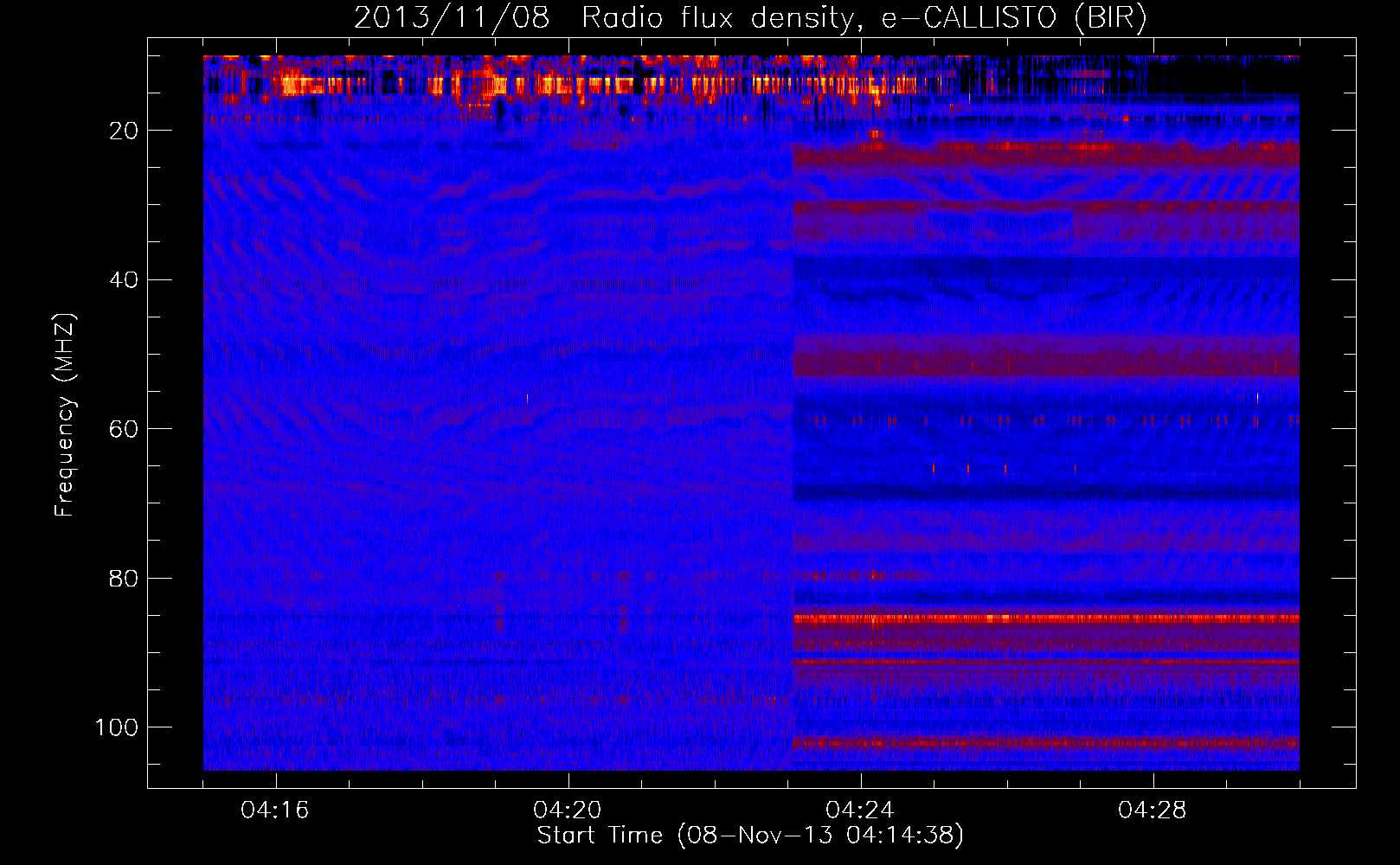The width and height of the screenshot is (1400, 865).
Task: Click the 80 frequency tick label
Action: [124, 579]
